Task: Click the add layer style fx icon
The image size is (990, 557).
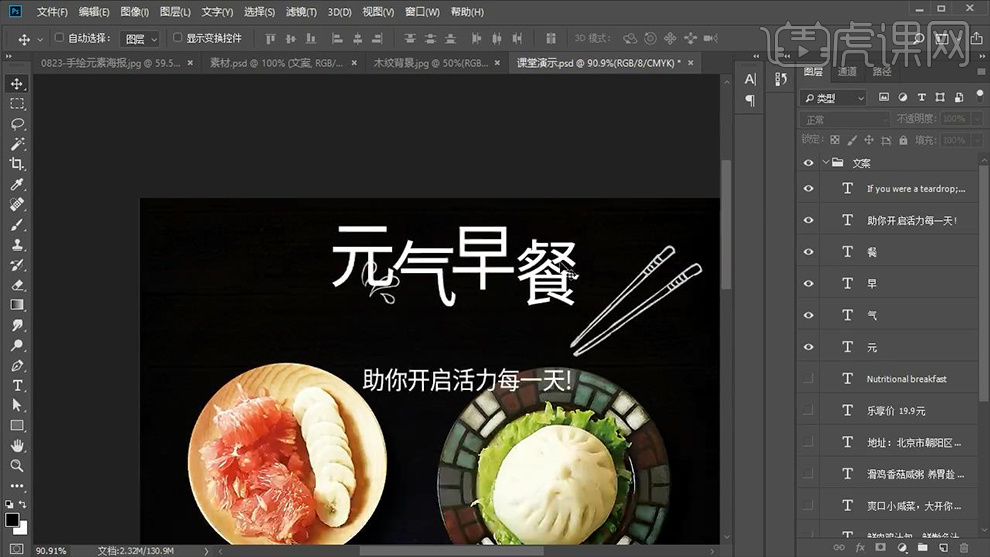Action: pyautogui.click(x=860, y=548)
